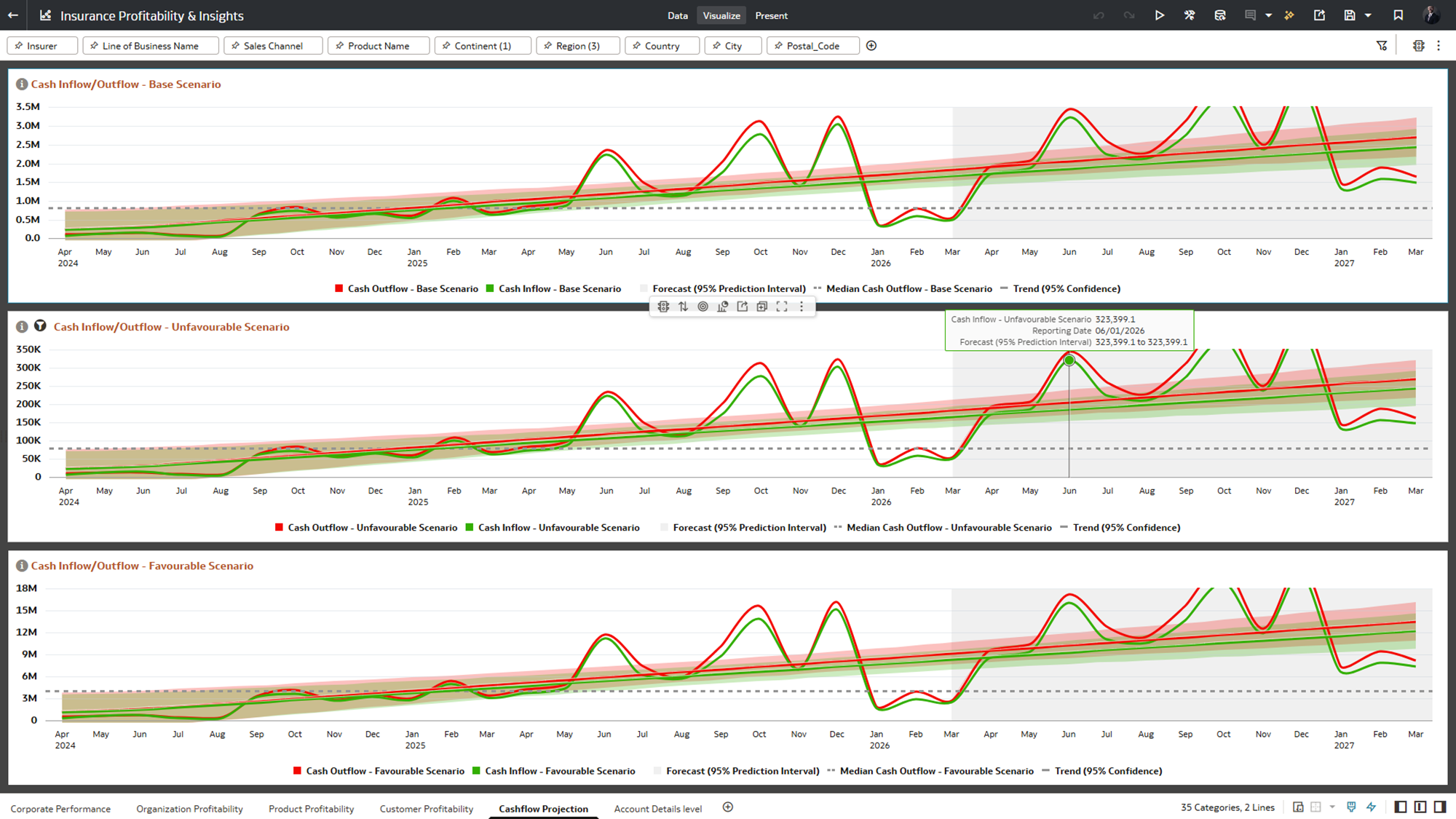Viewport: 1456px width, 819px height.
Task: Click the Refresh Data database icon
Action: pyautogui.click(x=1220, y=15)
